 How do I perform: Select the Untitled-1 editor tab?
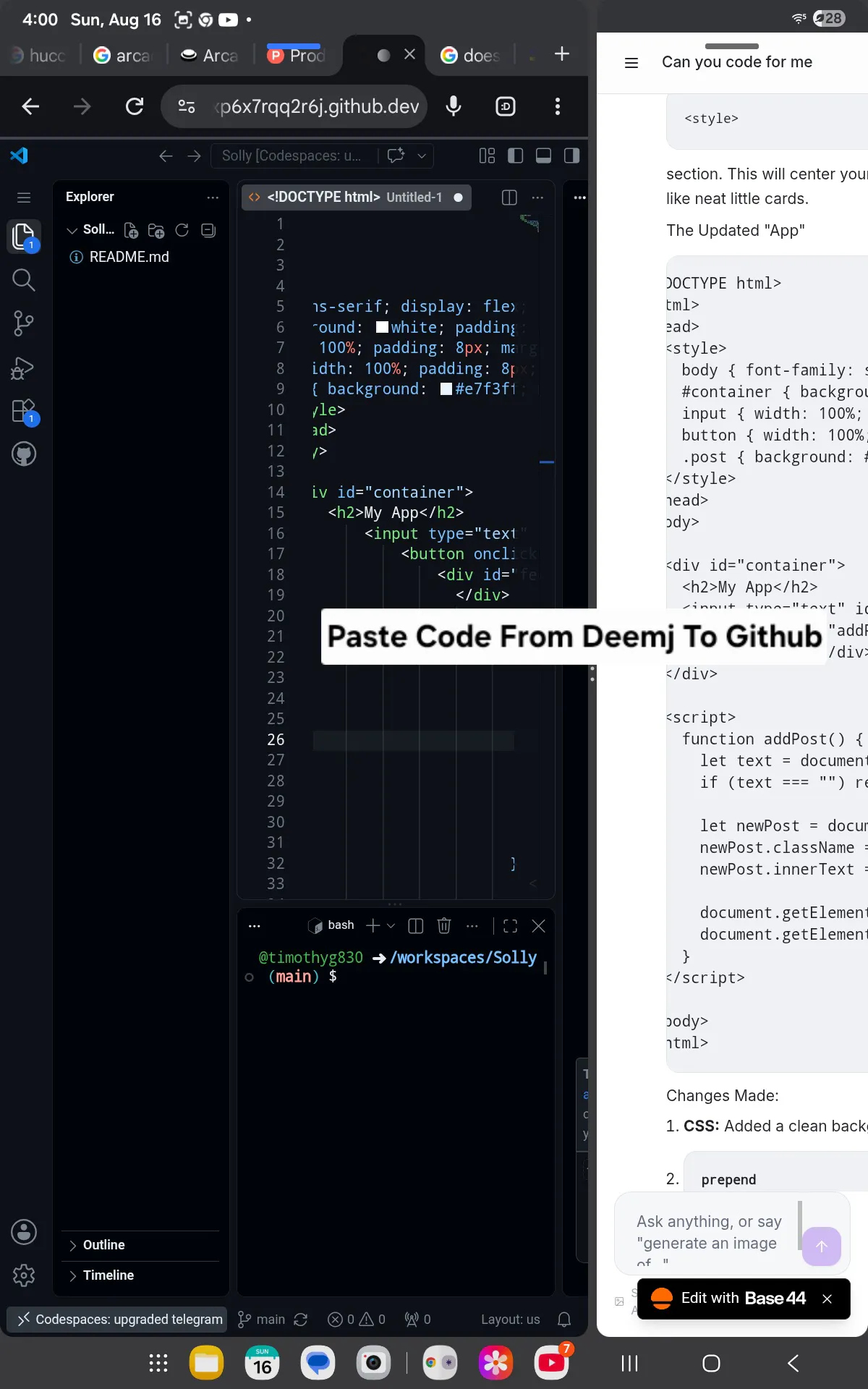coord(356,197)
